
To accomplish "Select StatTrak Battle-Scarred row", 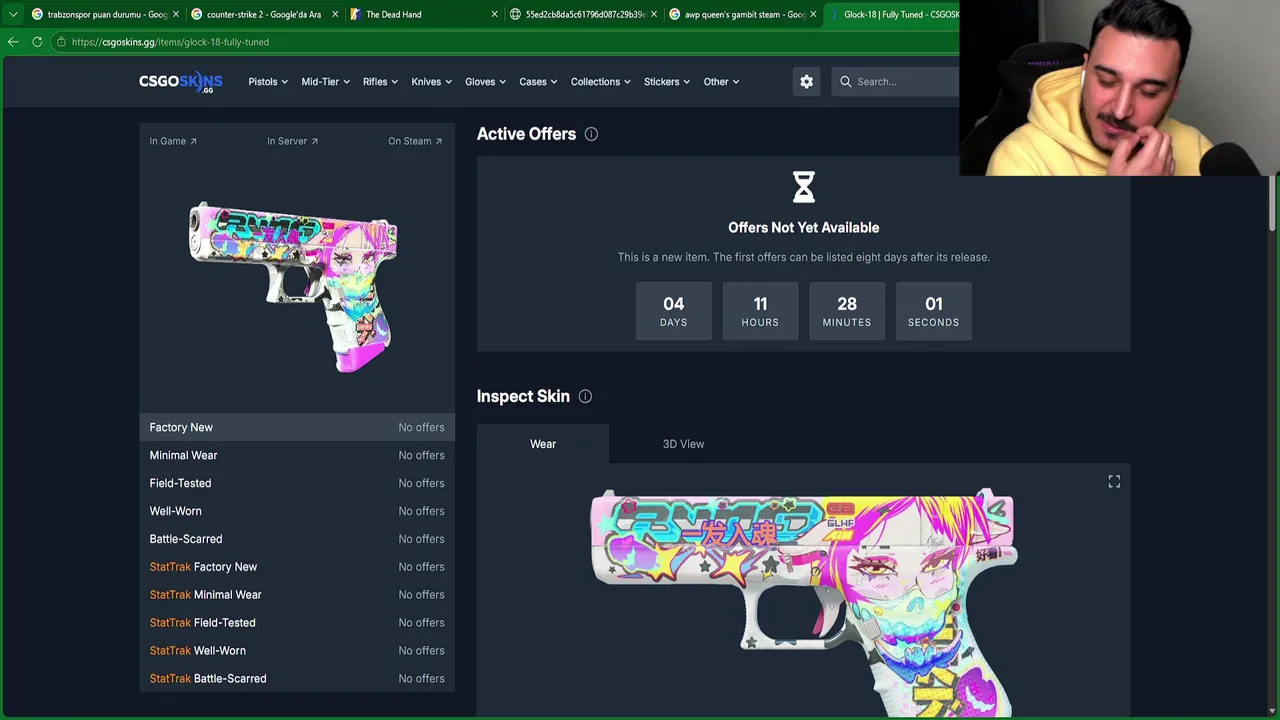I will [297, 679].
